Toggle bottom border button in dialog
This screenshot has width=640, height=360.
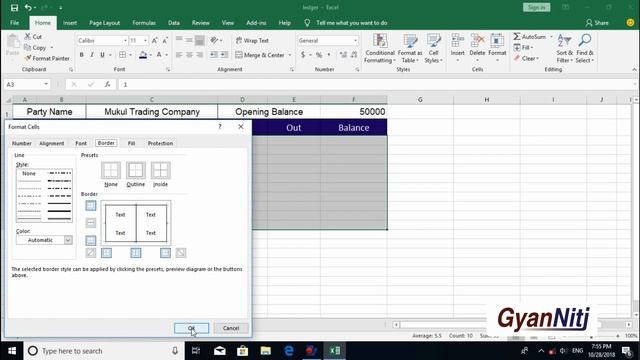(x=91, y=240)
